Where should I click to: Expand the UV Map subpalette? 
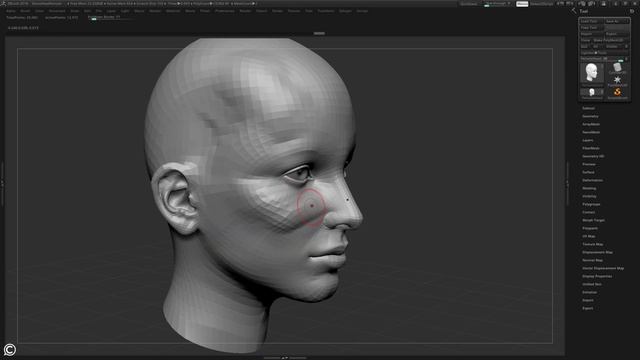click(589, 236)
